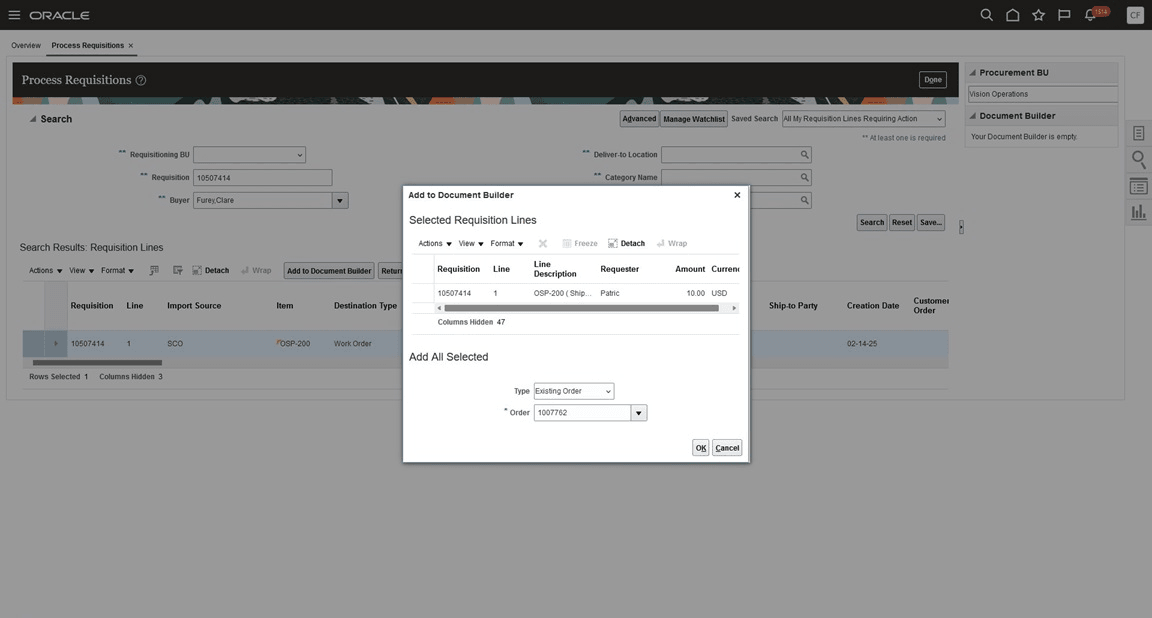The image size is (1152, 618).
Task: Click Cancel in the dialog
Action: pyautogui.click(x=727, y=448)
